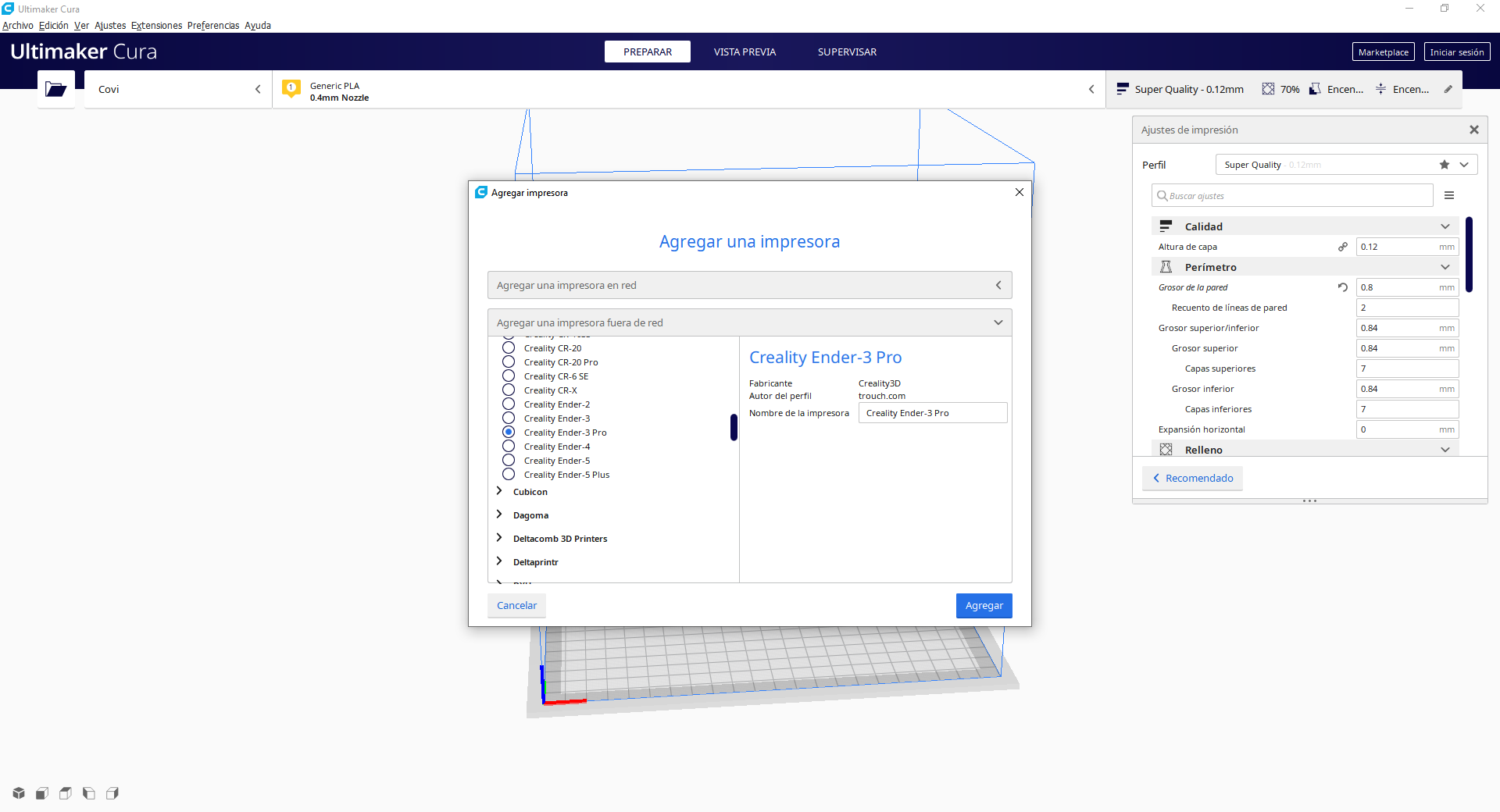Switch to left side view icon

click(x=89, y=793)
